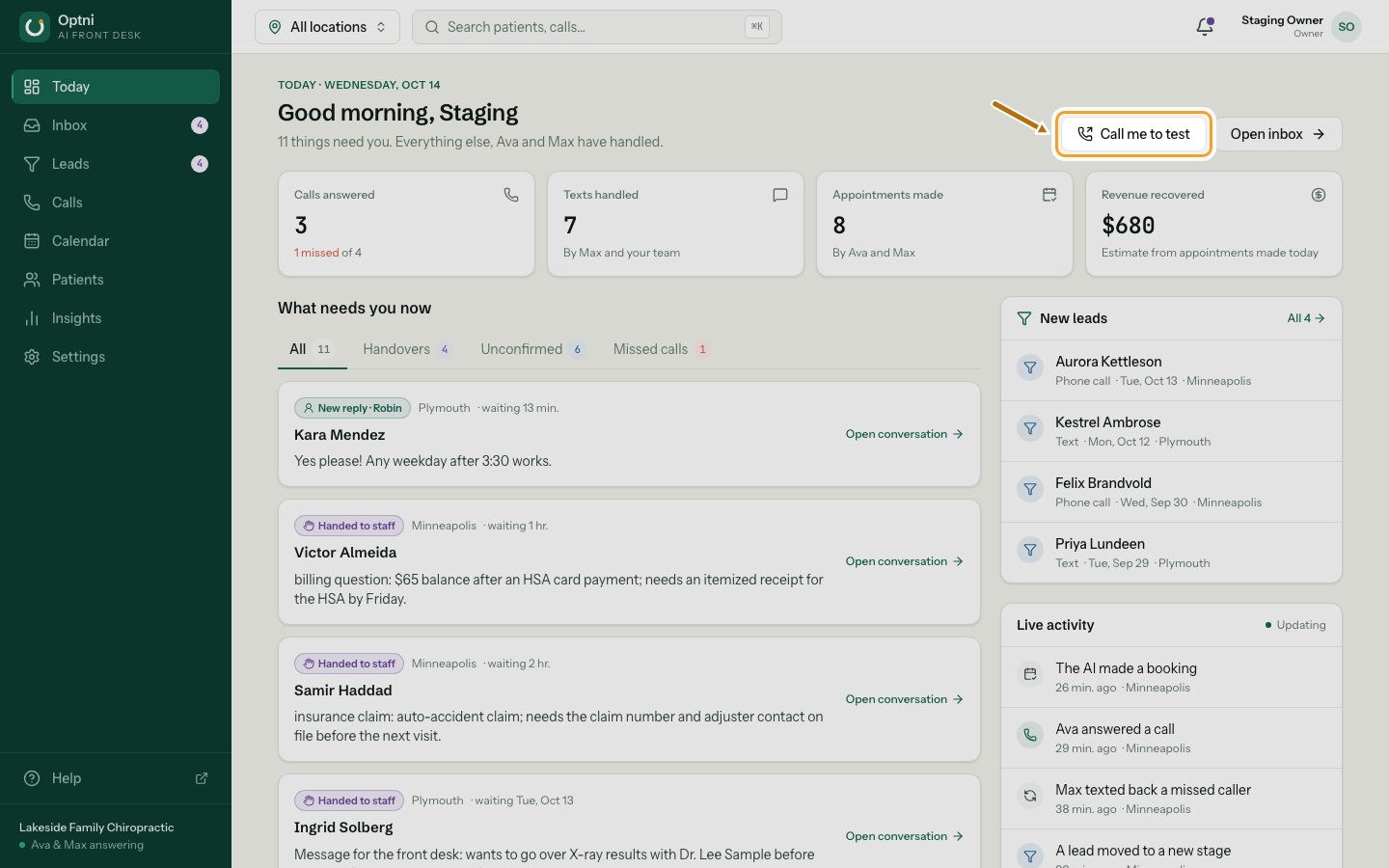Screen dimensions: 1389x868
Task: Click the Call me to test button
Action: [1132, 134]
